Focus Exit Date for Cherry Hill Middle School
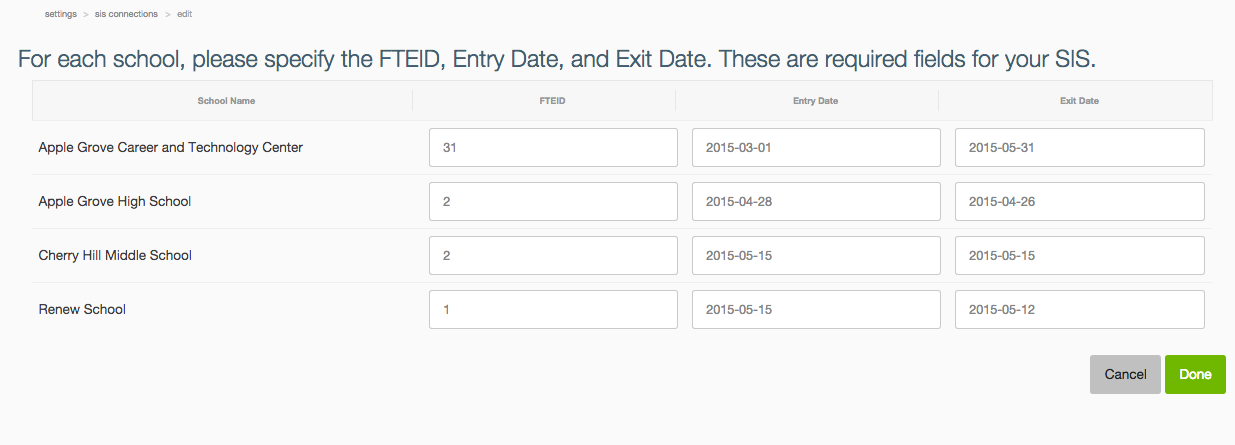Image resolution: width=1235 pixels, height=445 pixels. 1079,255
